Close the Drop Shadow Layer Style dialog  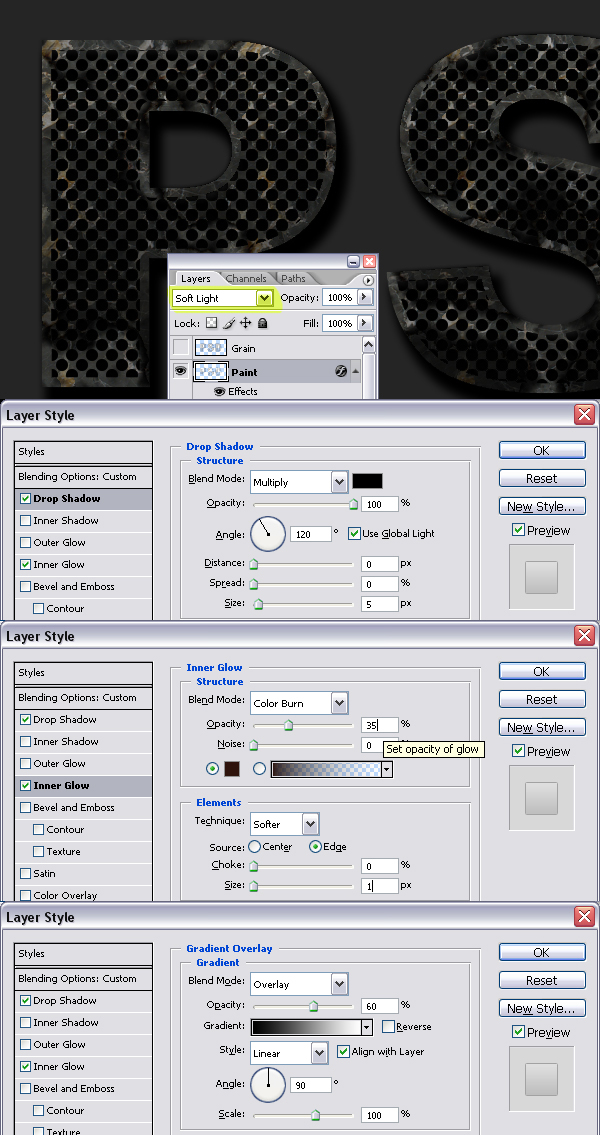coord(584,414)
